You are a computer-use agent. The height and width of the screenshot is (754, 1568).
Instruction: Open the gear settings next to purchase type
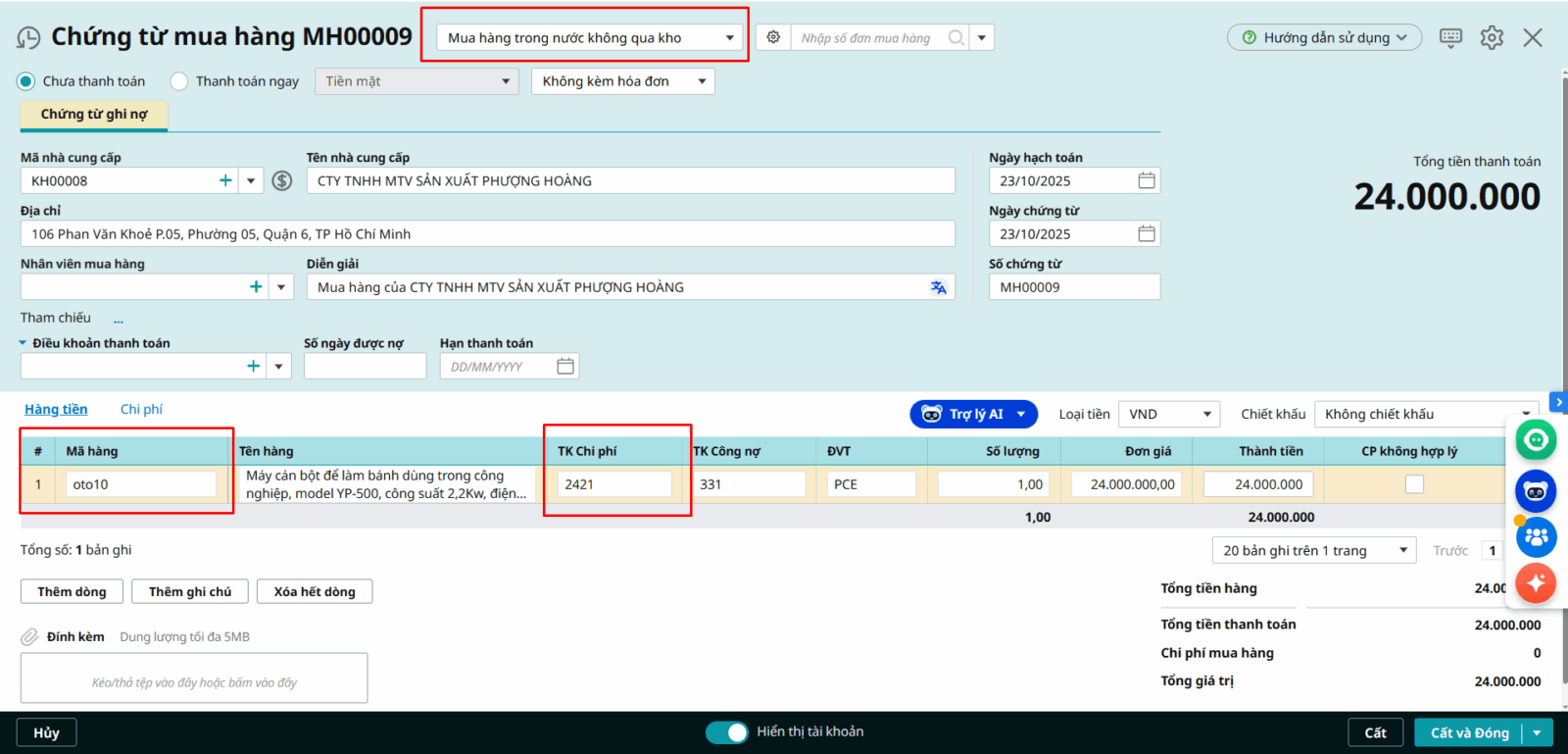773,37
